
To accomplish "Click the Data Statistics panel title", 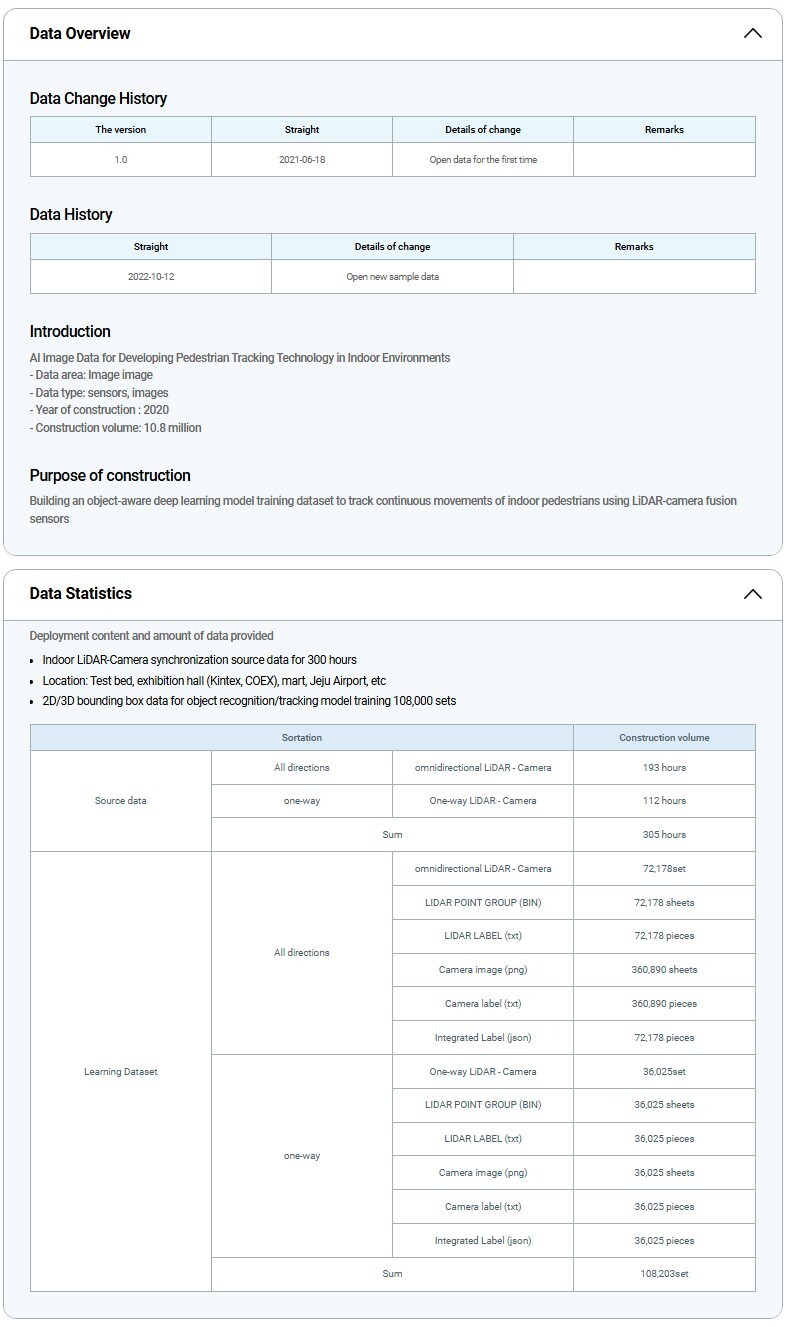I will [81, 593].
